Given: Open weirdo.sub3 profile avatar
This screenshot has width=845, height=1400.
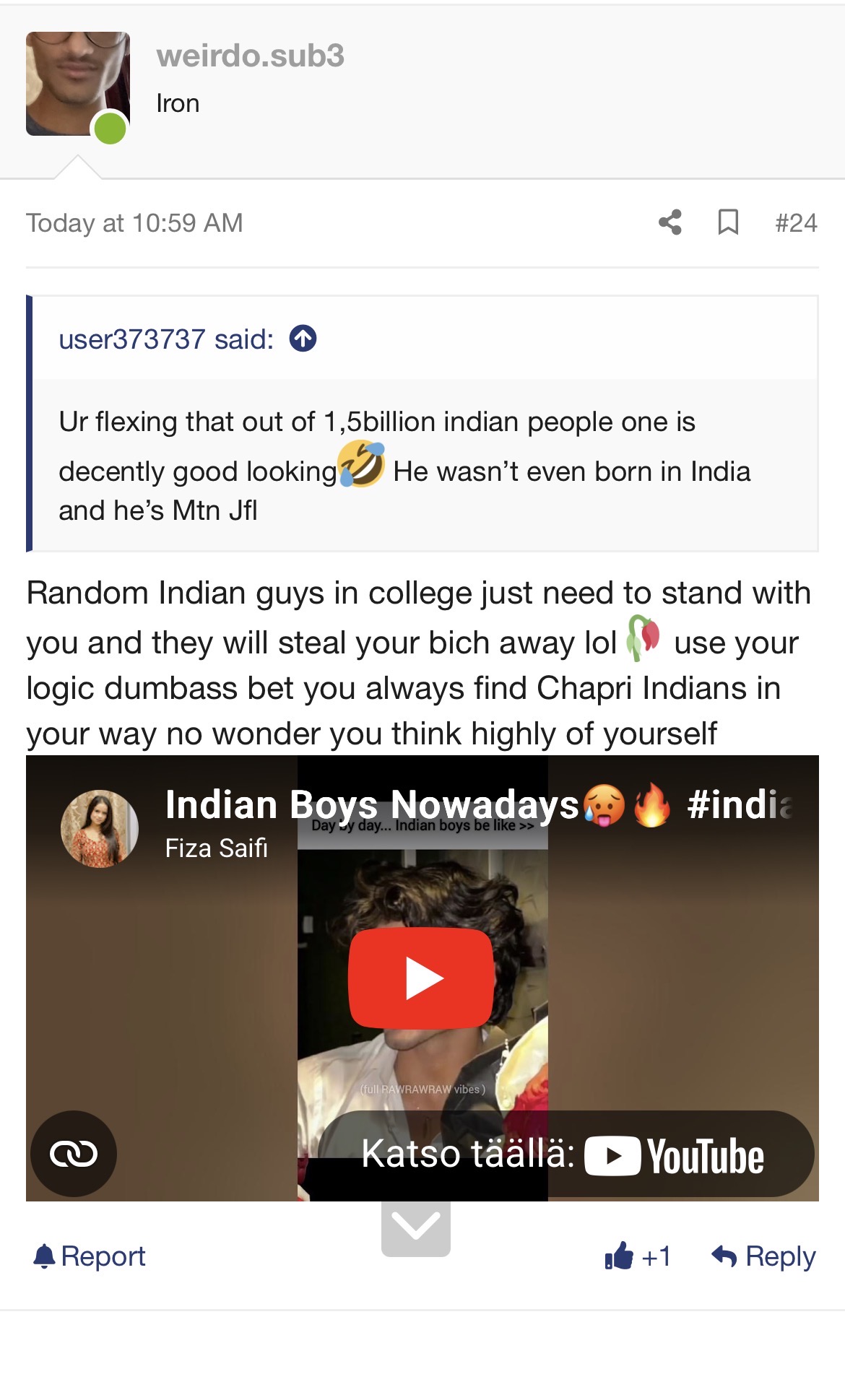Looking at the screenshot, I should 78,84.
